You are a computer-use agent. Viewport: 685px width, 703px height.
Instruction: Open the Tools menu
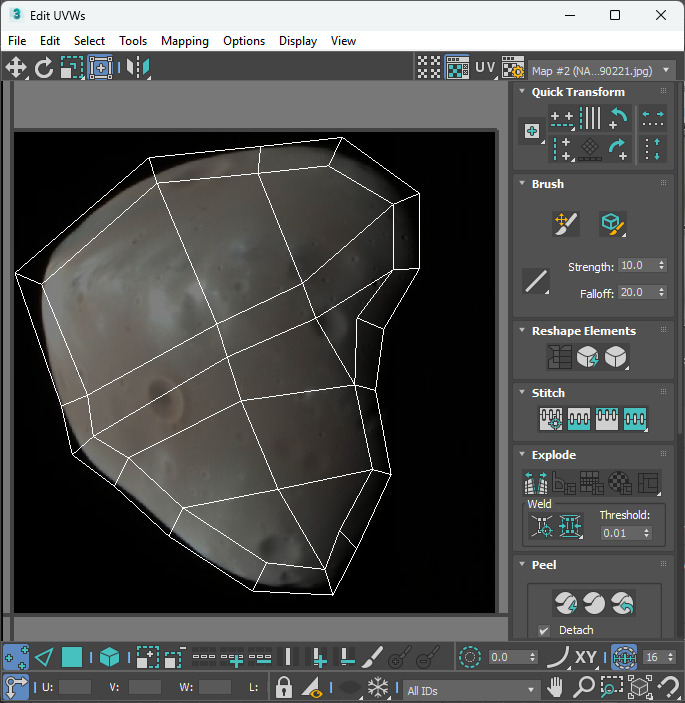coord(133,41)
